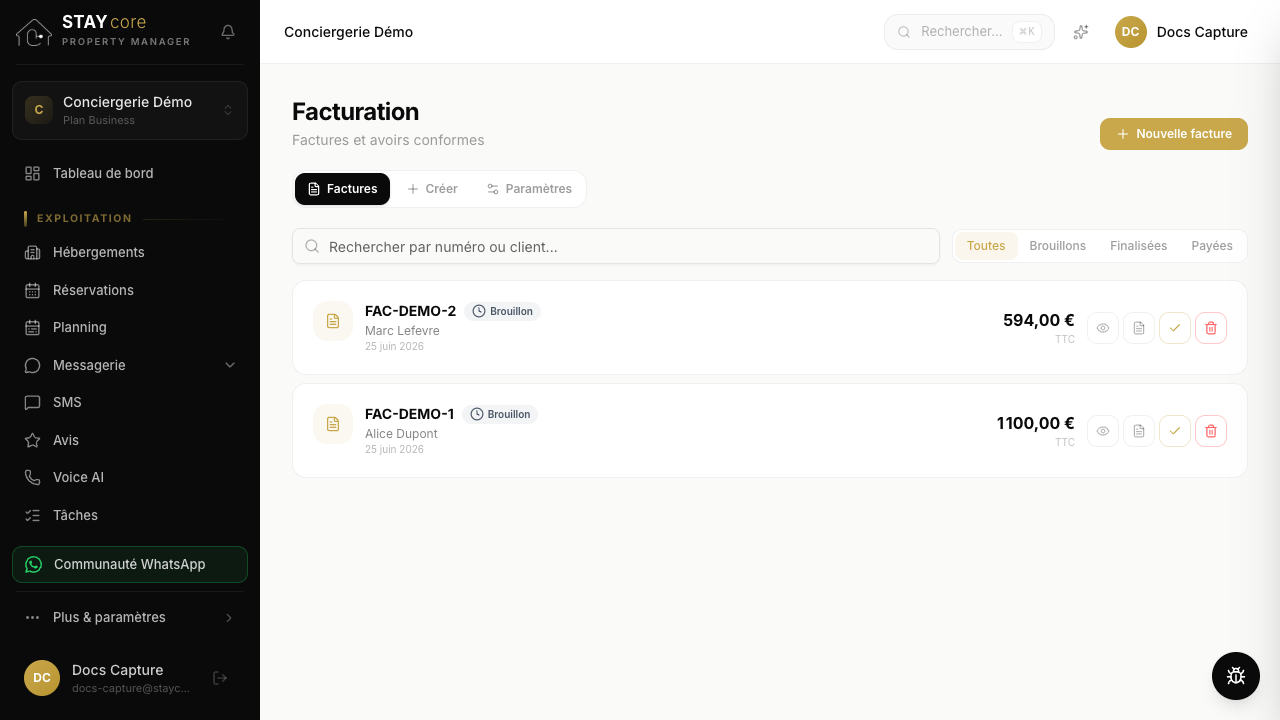Preview invoice FAC-DEMO-2 with eye icon

[x=1103, y=328]
